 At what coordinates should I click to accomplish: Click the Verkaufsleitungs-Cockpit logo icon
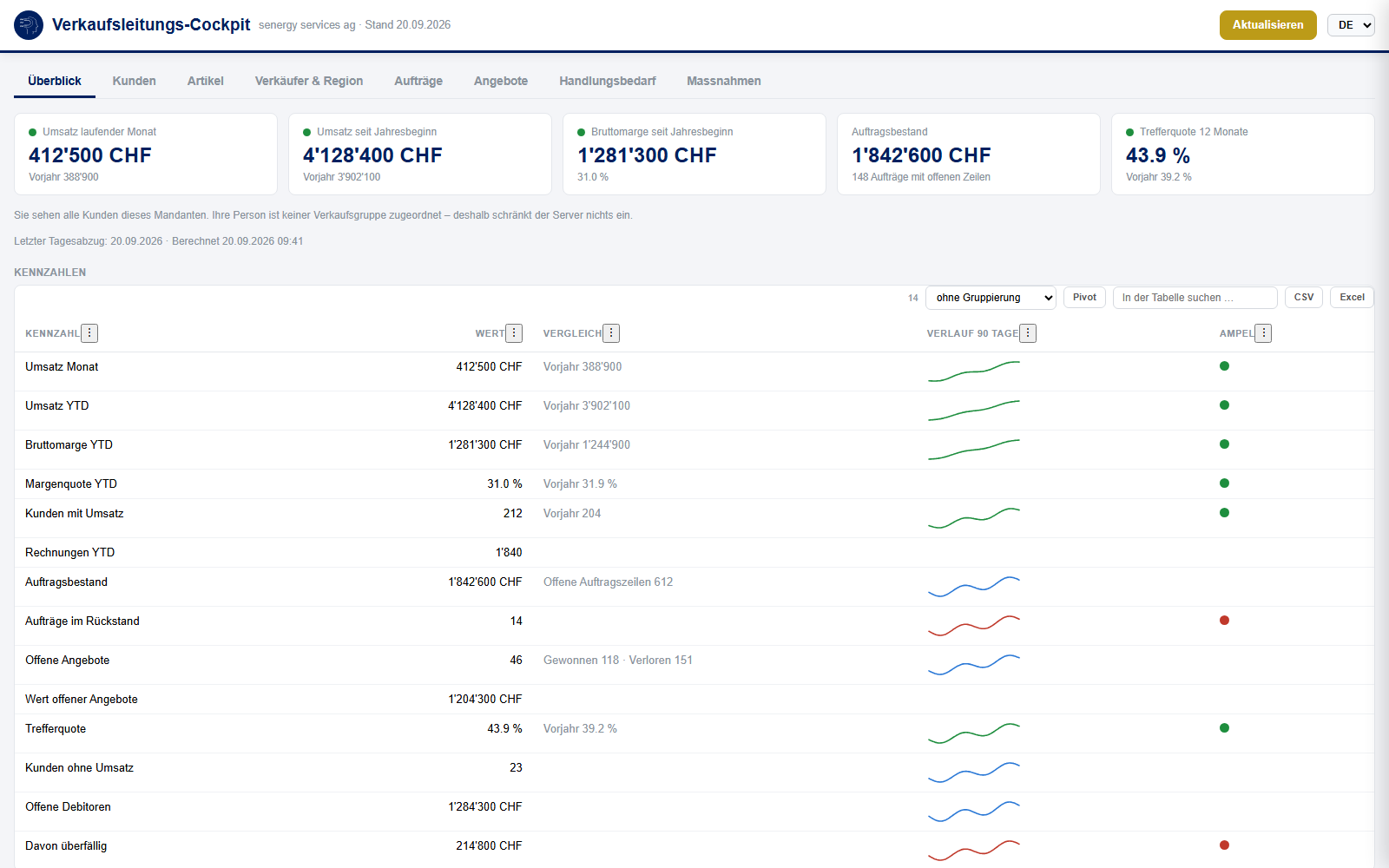tap(29, 25)
